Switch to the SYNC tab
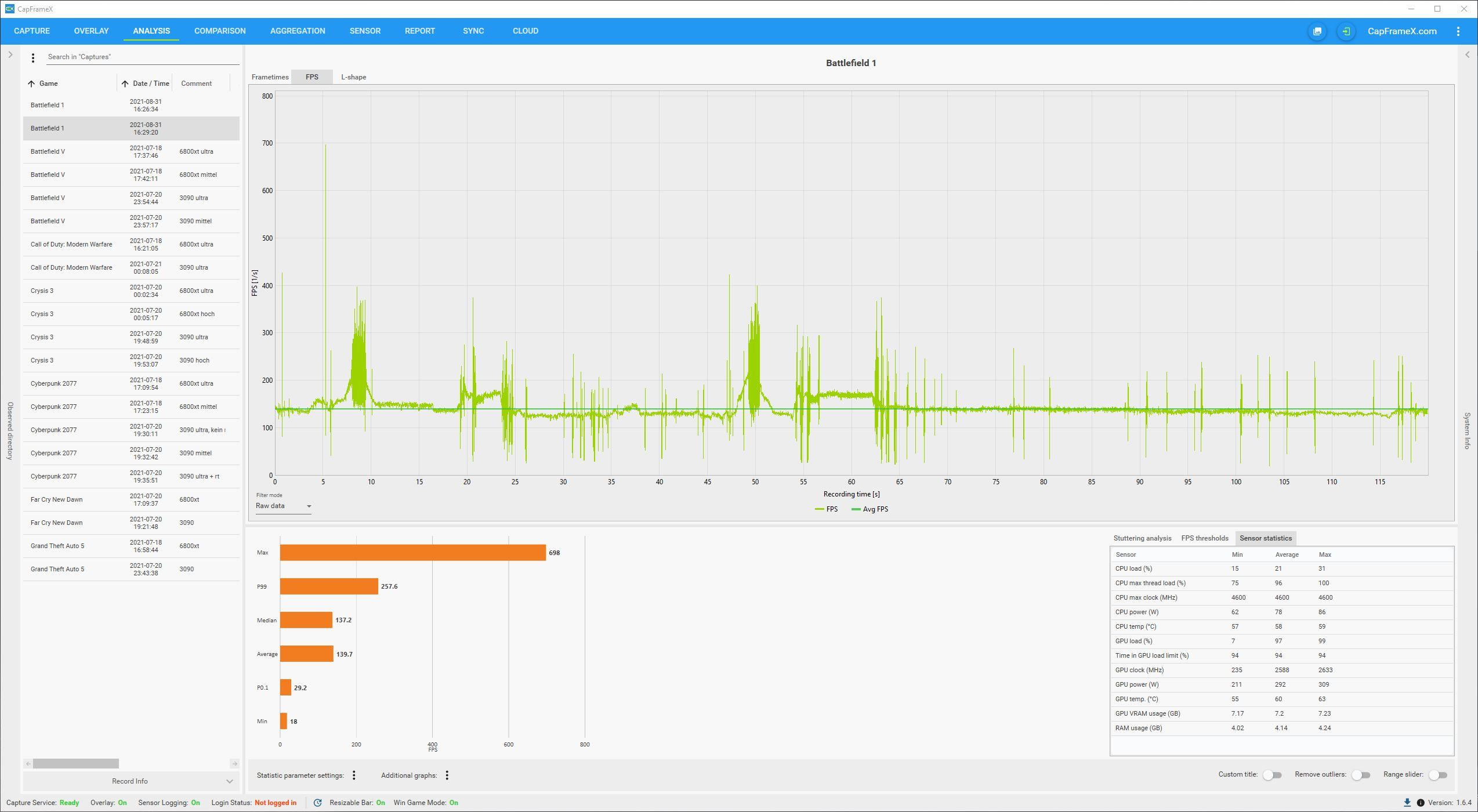This screenshot has width=1478, height=812. pyautogui.click(x=473, y=31)
